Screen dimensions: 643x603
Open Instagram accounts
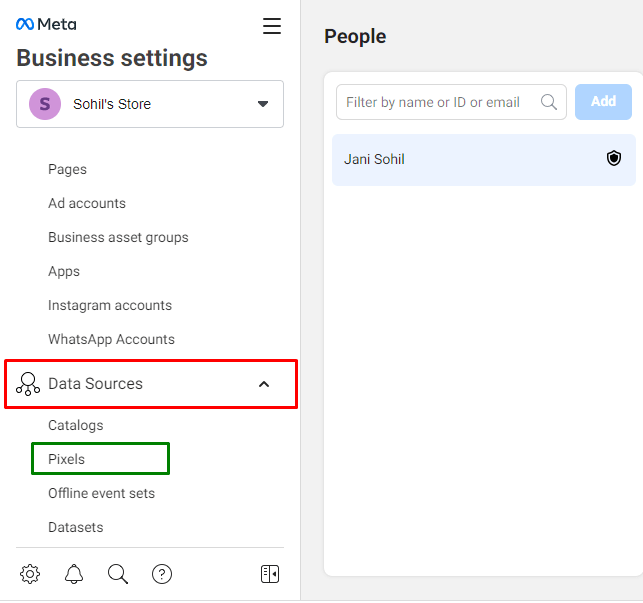click(110, 306)
